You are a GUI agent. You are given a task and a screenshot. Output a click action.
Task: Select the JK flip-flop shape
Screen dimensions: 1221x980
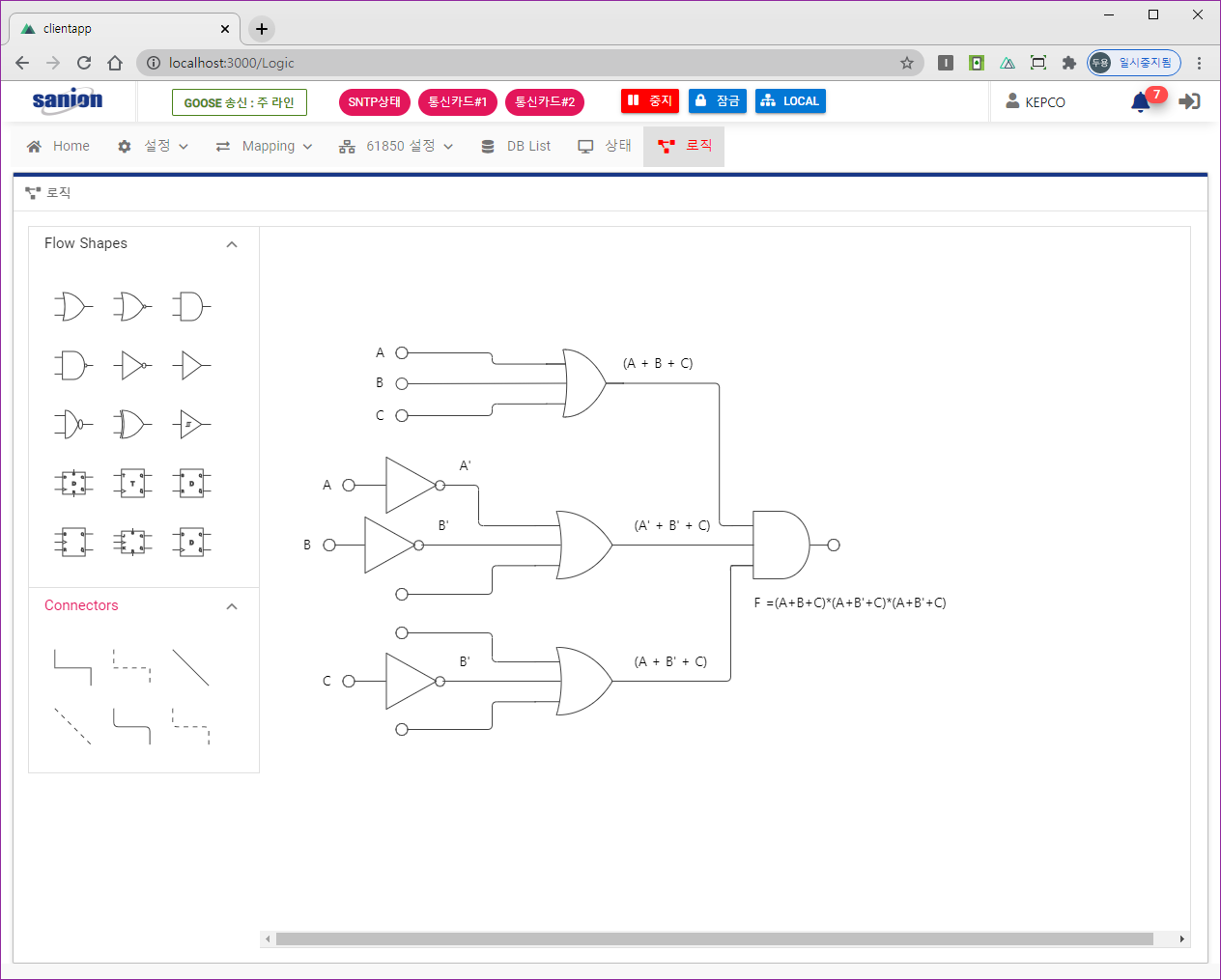click(x=132, y=541)
